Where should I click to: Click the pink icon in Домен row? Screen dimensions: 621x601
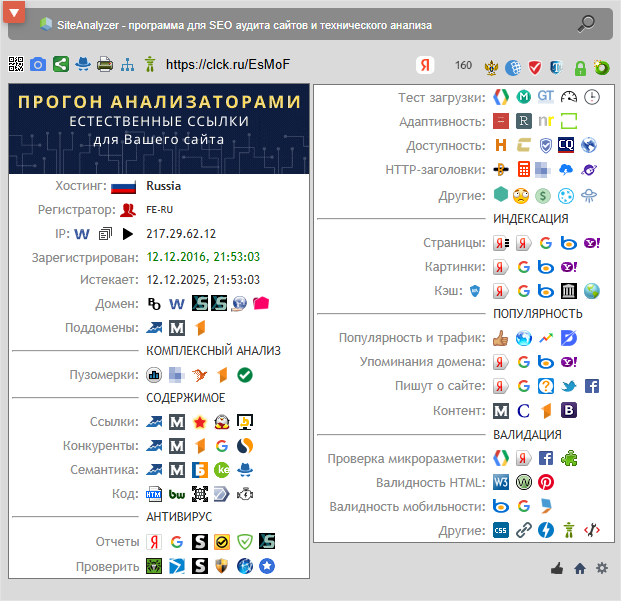(261, 304)
